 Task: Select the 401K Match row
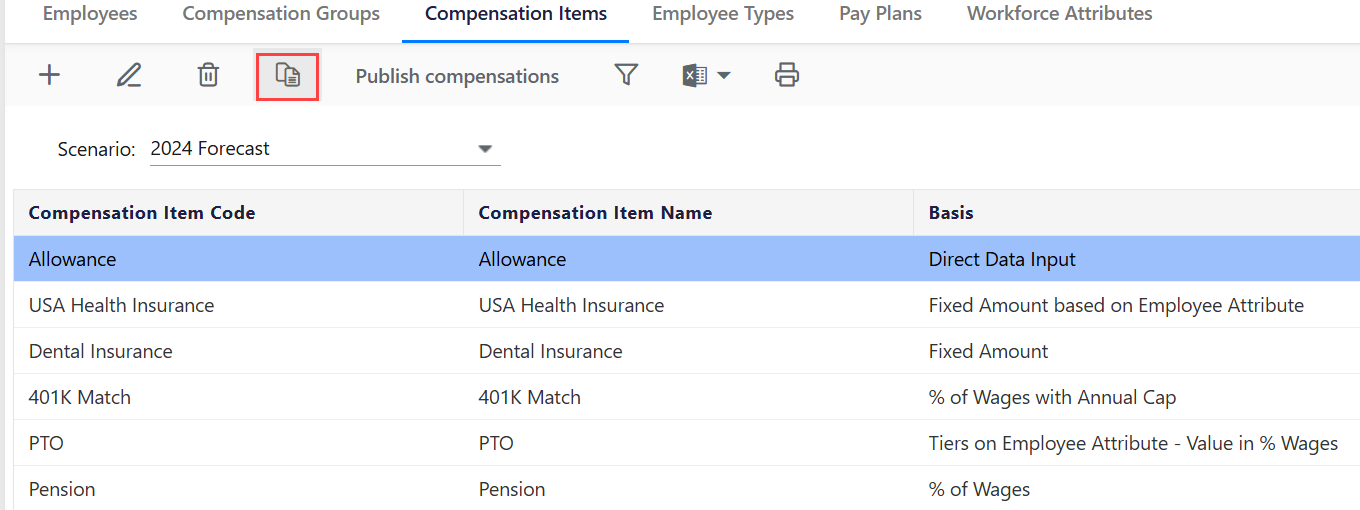[80, 397]
